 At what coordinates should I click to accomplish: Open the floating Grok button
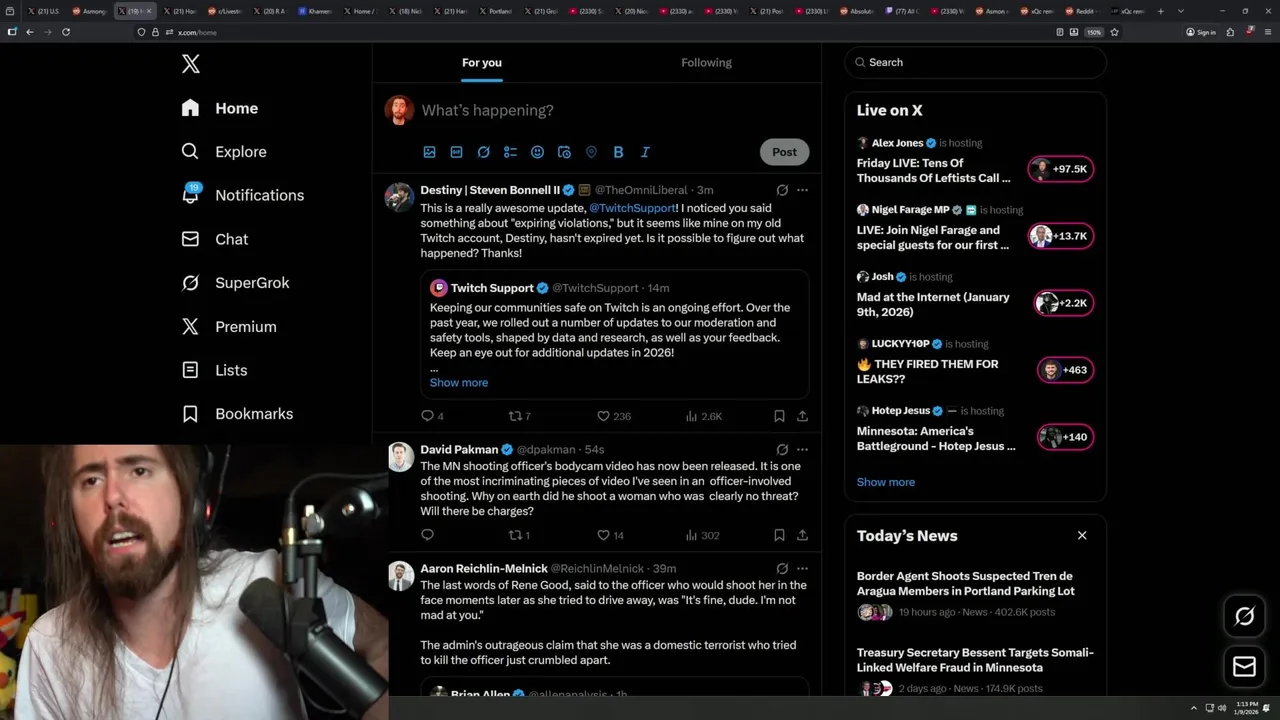pos(1244,617)
